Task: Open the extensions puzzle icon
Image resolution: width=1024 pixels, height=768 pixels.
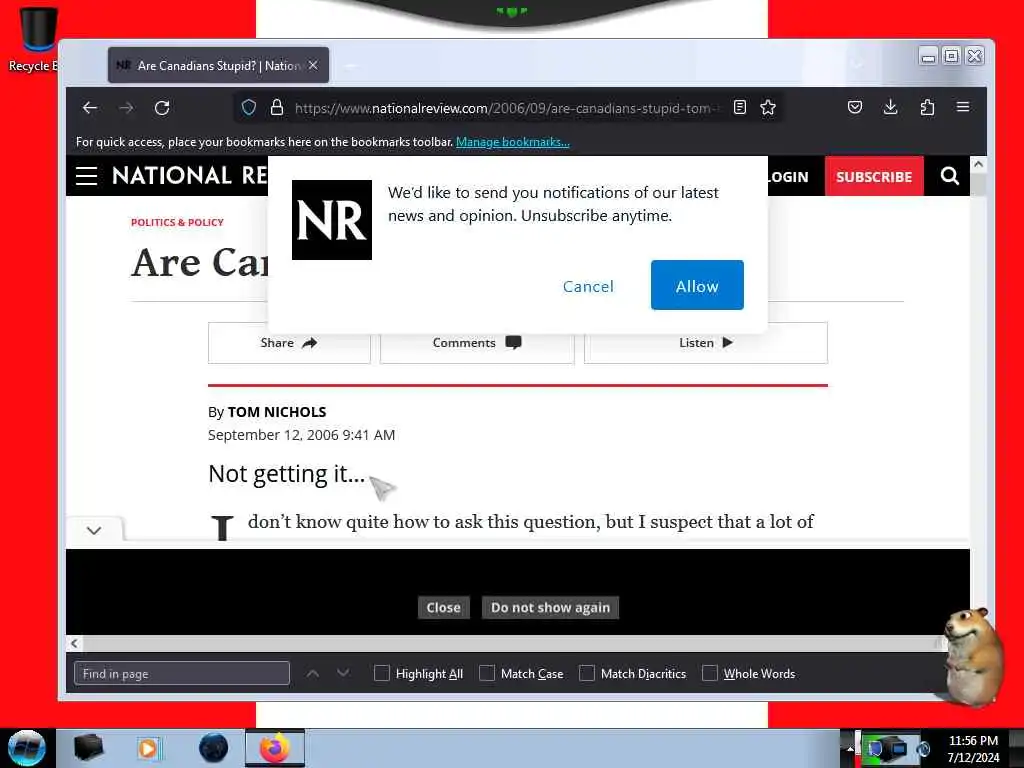Action: [x=927, y=107]
